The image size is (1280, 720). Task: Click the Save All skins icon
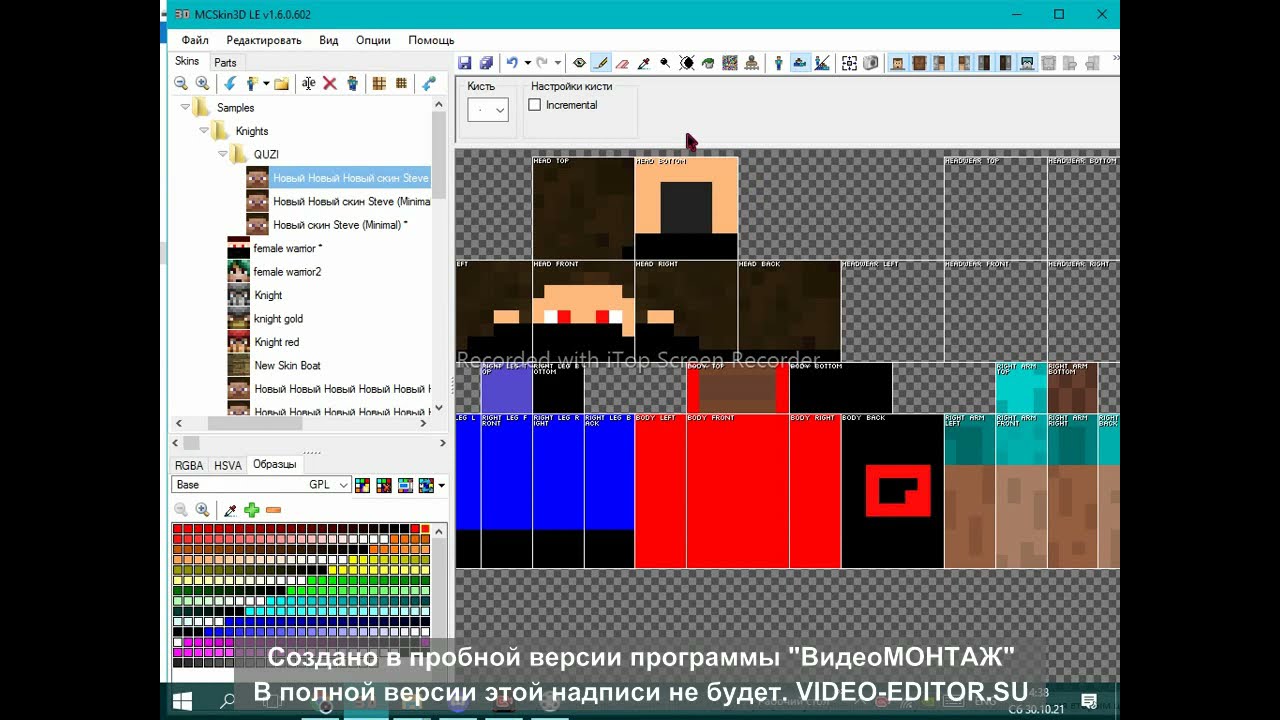(487, 63)
